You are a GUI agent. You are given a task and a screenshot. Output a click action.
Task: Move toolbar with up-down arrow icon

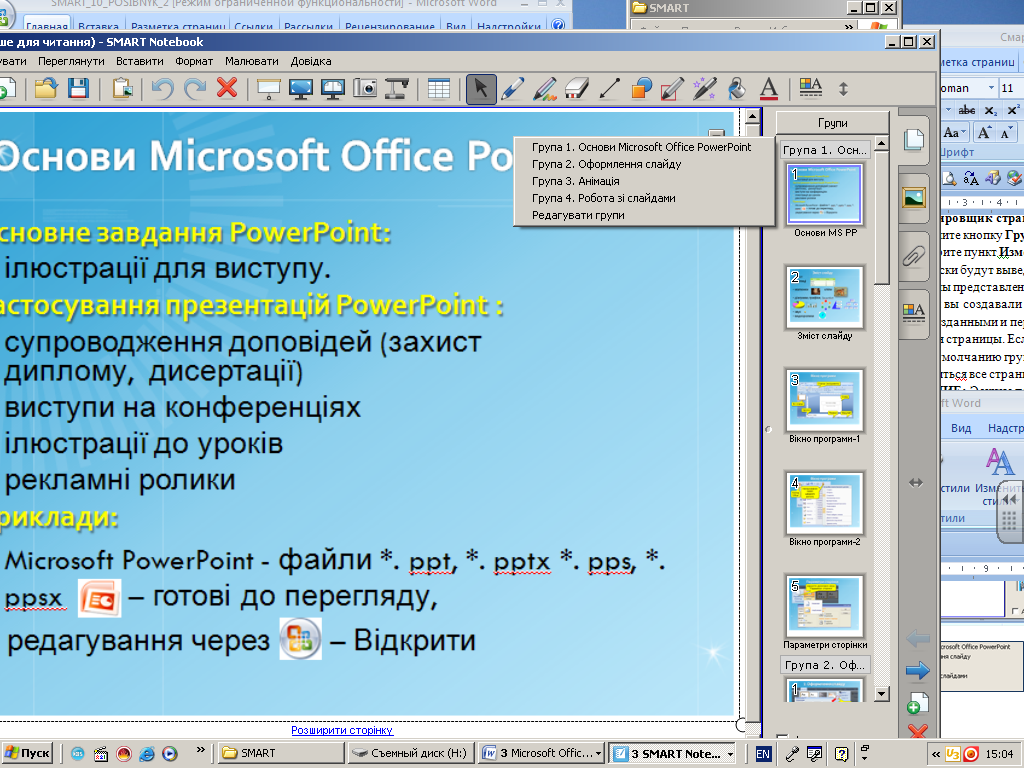point(843,89)
